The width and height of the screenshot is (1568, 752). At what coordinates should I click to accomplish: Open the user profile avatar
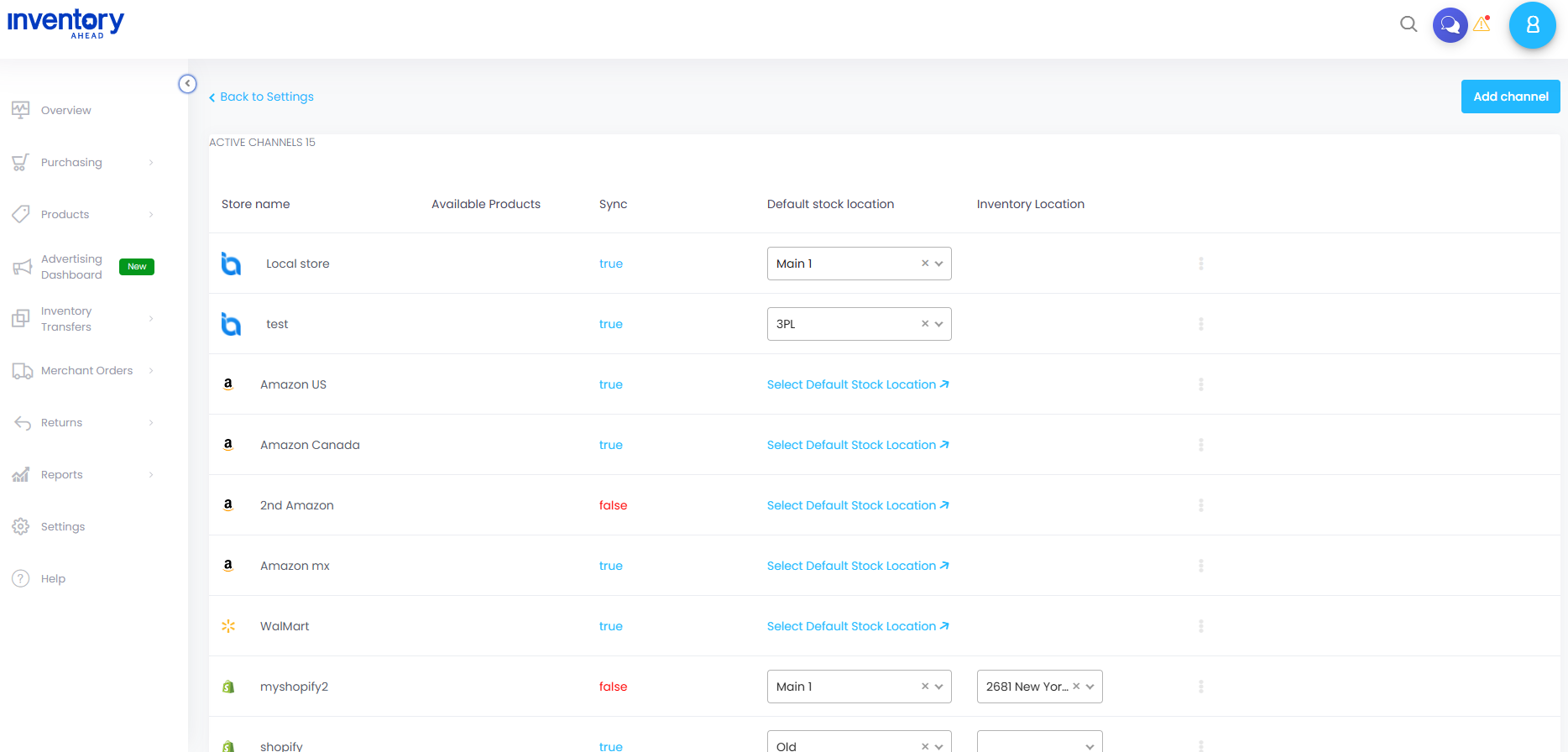pos(1532,25)
